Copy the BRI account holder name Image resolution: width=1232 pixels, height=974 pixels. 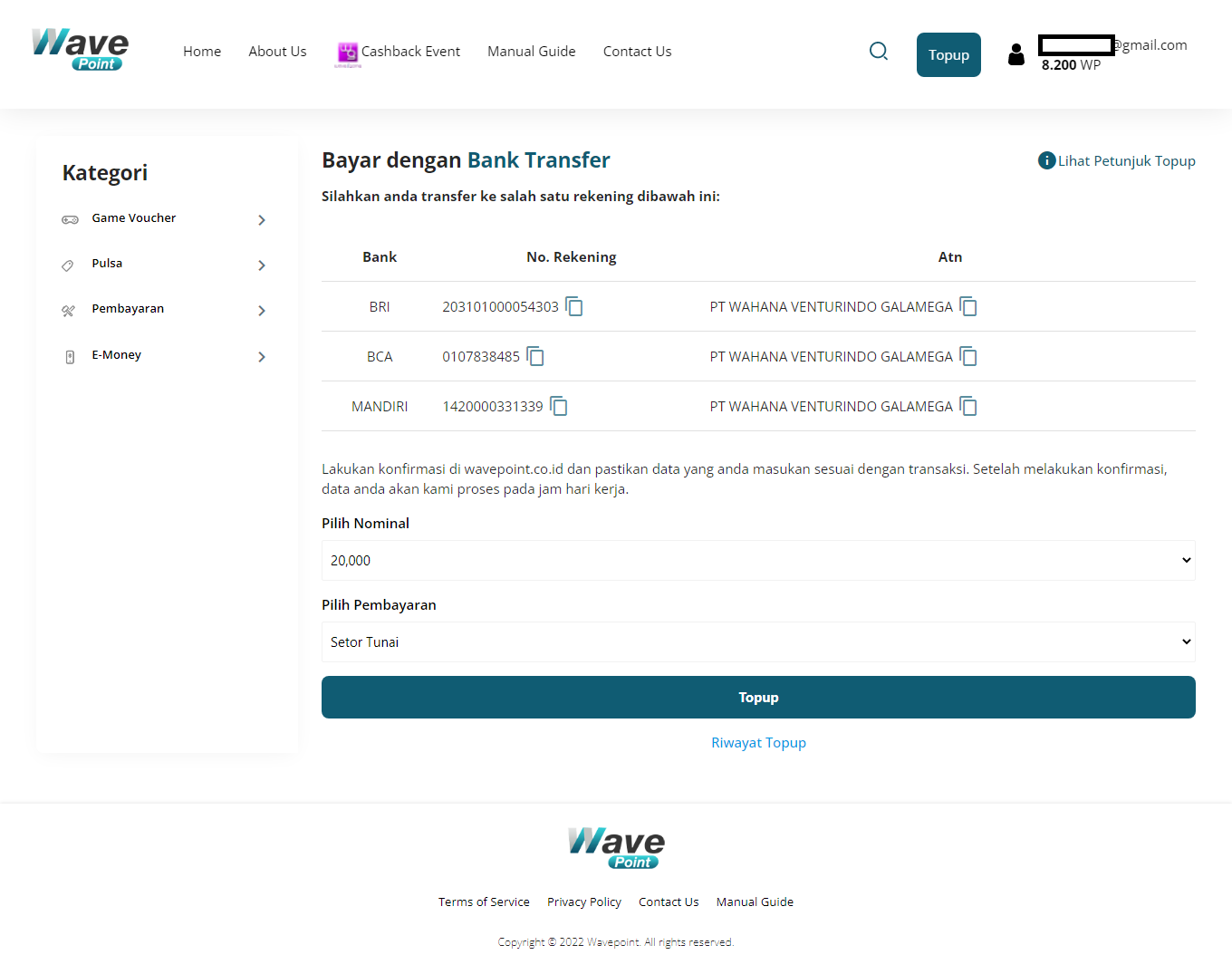point(968,307)
